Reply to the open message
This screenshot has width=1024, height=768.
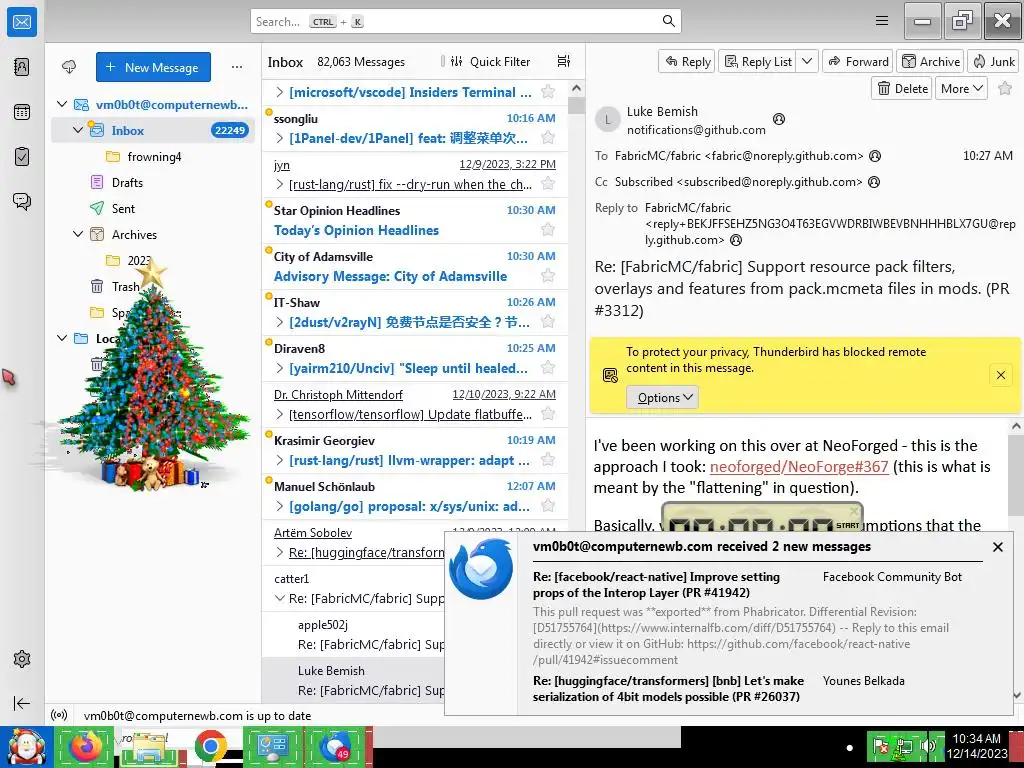click(x=687, y=61)
